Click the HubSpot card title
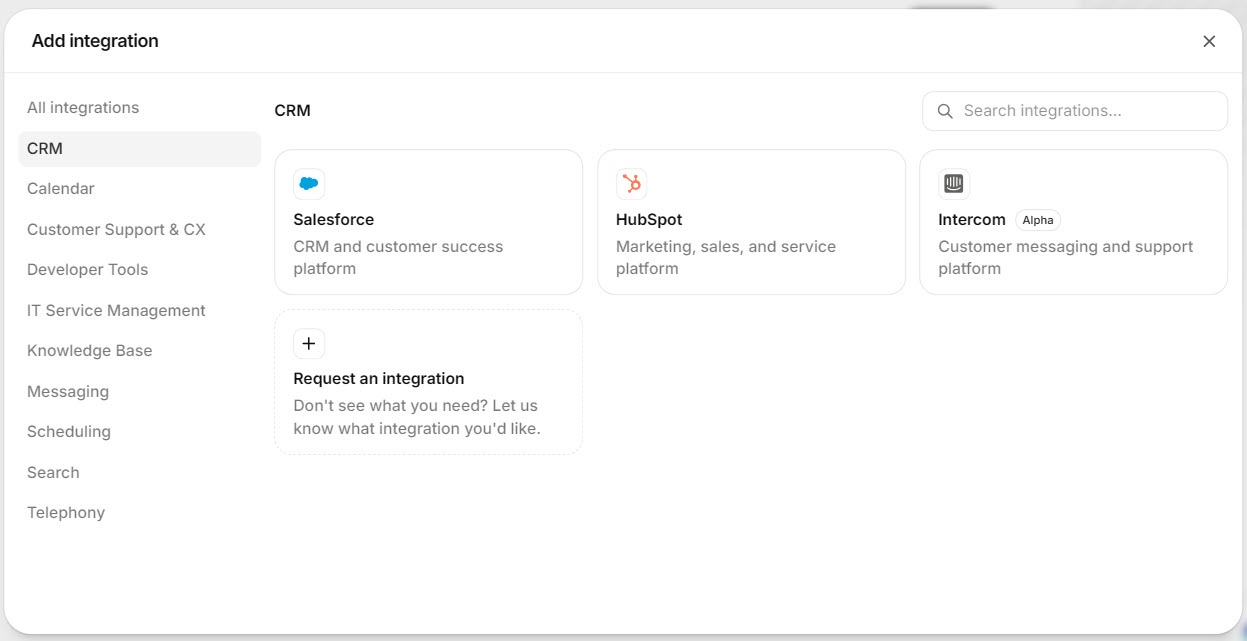Viewport: 1247px width, 641px height. tap(649, 220)
